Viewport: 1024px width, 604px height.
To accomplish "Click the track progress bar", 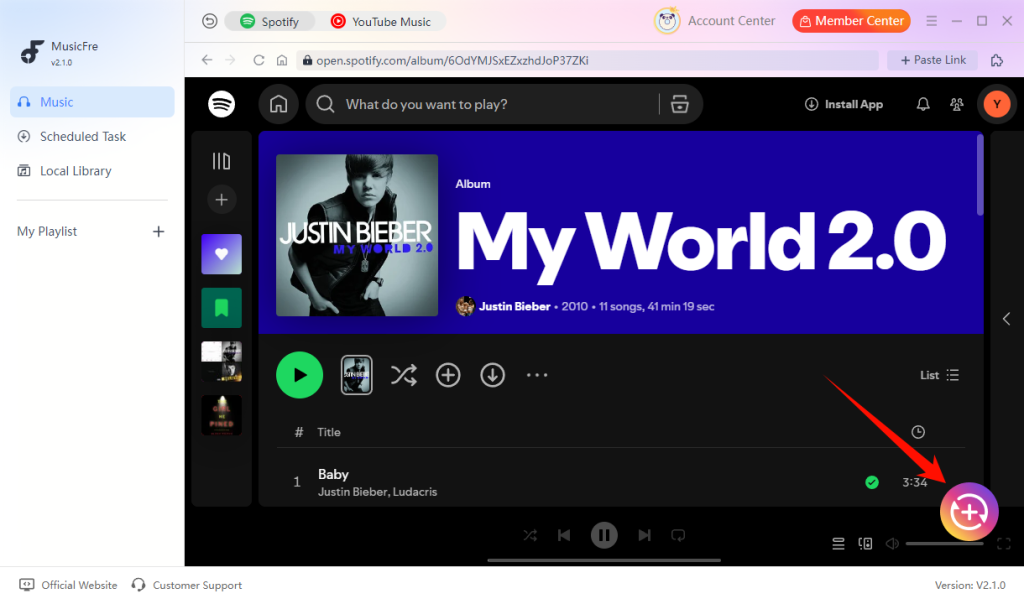I will click(x=604, y=560).
